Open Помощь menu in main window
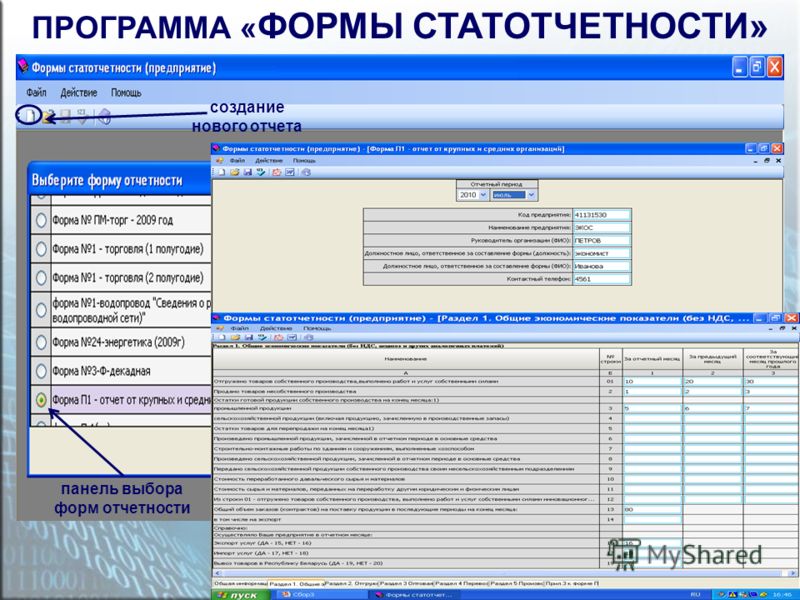The height and width of the screenshot is (600, 800). (126, 93)
